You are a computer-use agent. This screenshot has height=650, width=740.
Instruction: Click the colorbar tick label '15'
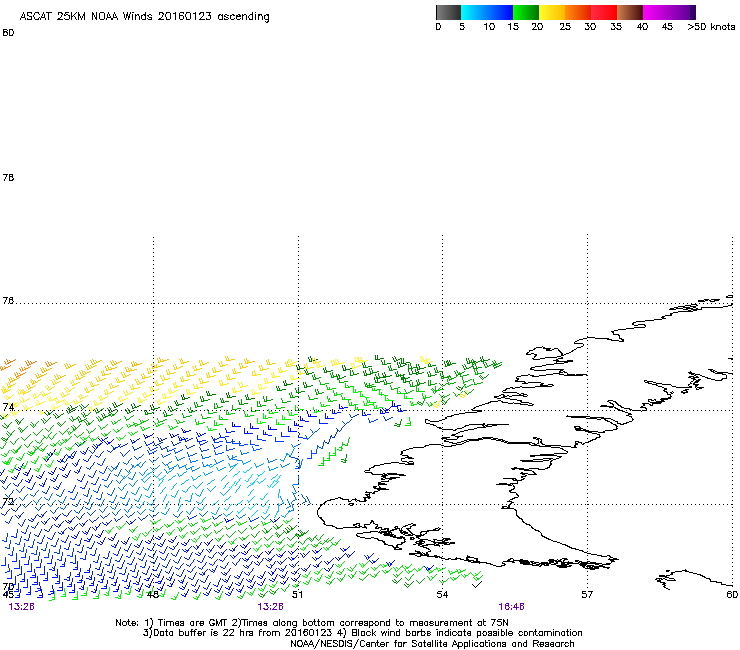(x=513, y=27)
